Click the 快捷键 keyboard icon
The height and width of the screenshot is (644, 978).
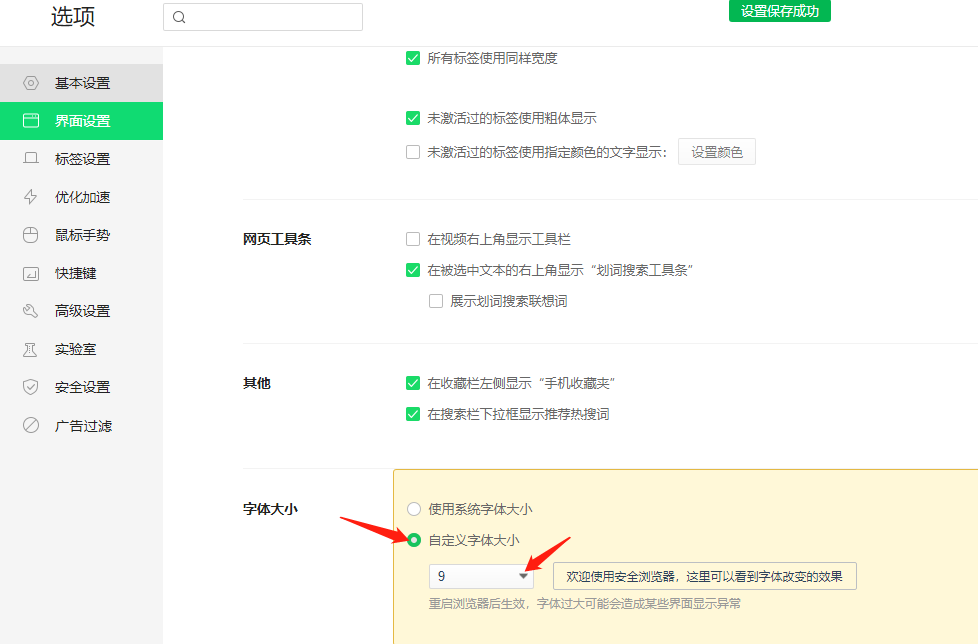click(31, 274)
